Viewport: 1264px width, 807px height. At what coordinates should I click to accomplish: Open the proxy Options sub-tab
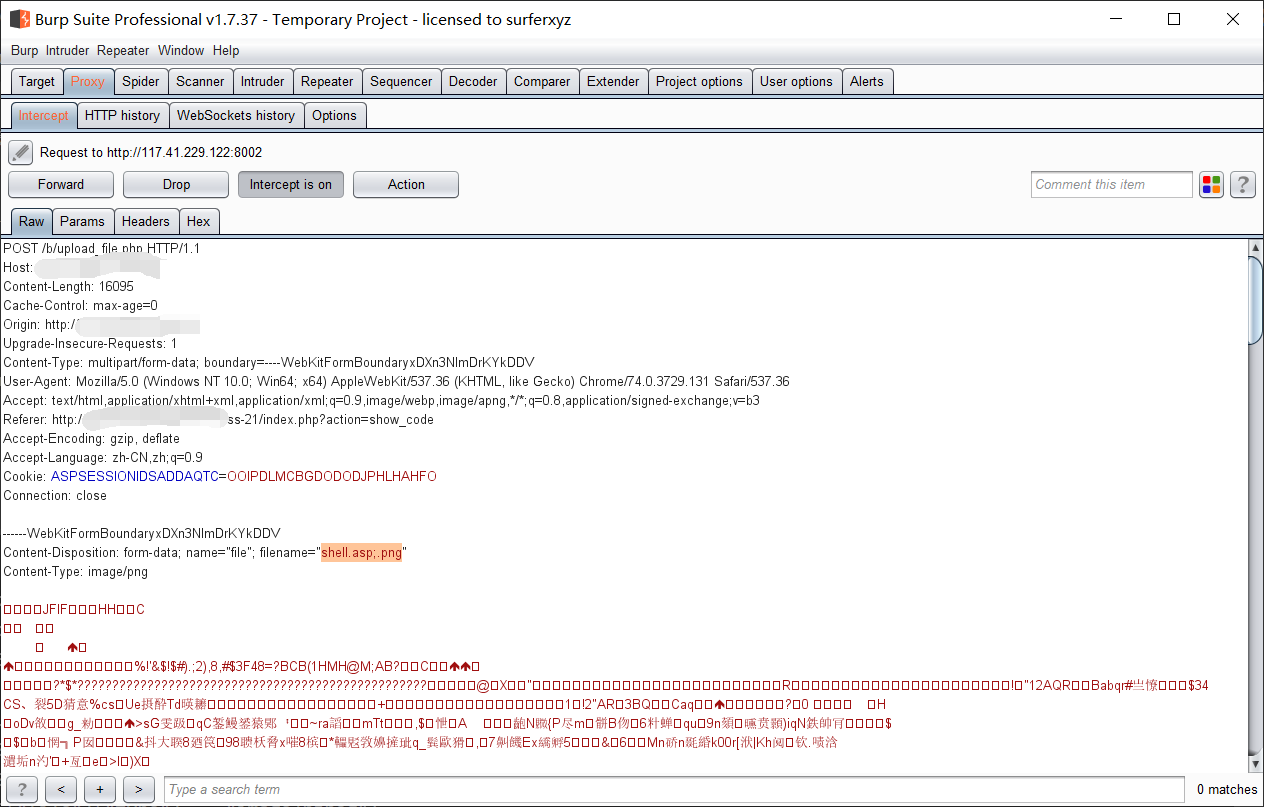pyautogui.click(x=334, y=116)
